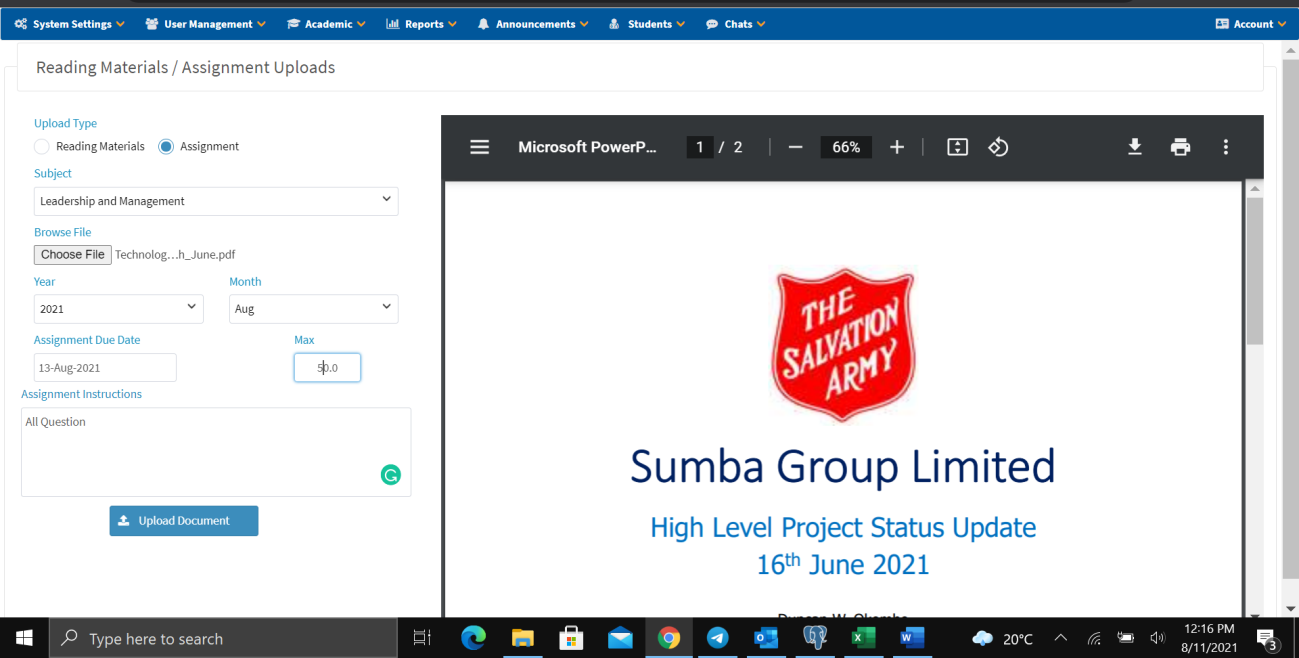This screenshot has height=658, width=1299.
Task: Click the PDF zoom out minus icon
Action: [796, 147]
